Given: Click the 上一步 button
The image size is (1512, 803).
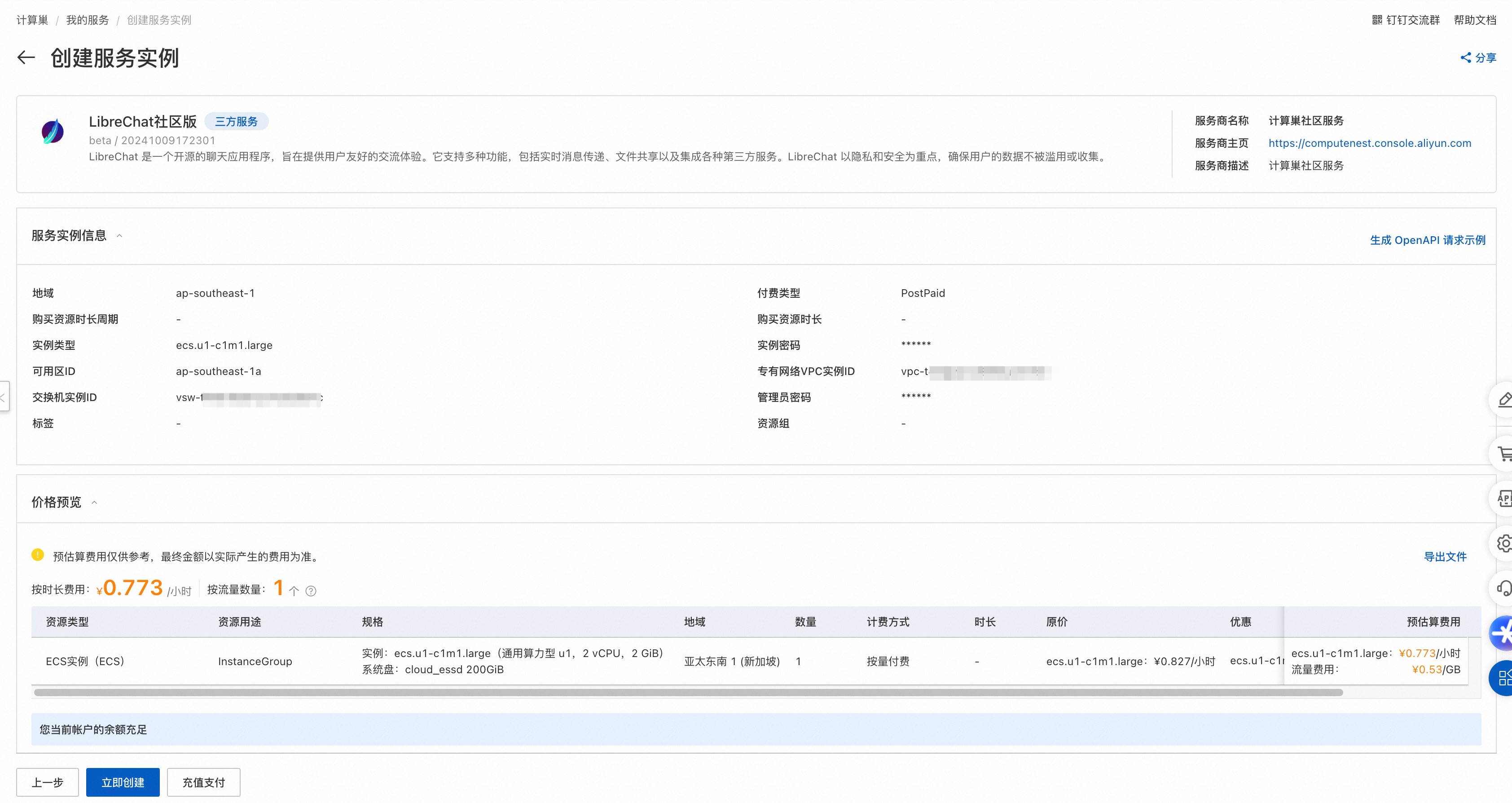Looking at the screenshot, I should pos(48,782).
